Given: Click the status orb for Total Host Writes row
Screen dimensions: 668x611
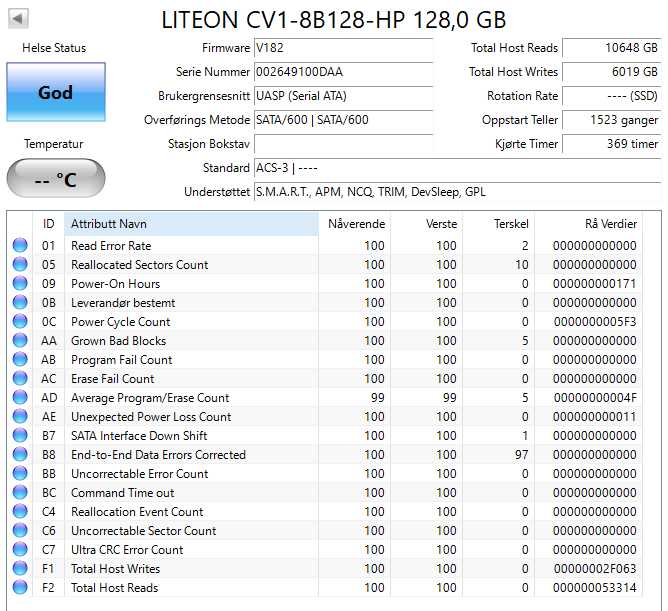Looking at the screenshot, I should click(20, 568).
